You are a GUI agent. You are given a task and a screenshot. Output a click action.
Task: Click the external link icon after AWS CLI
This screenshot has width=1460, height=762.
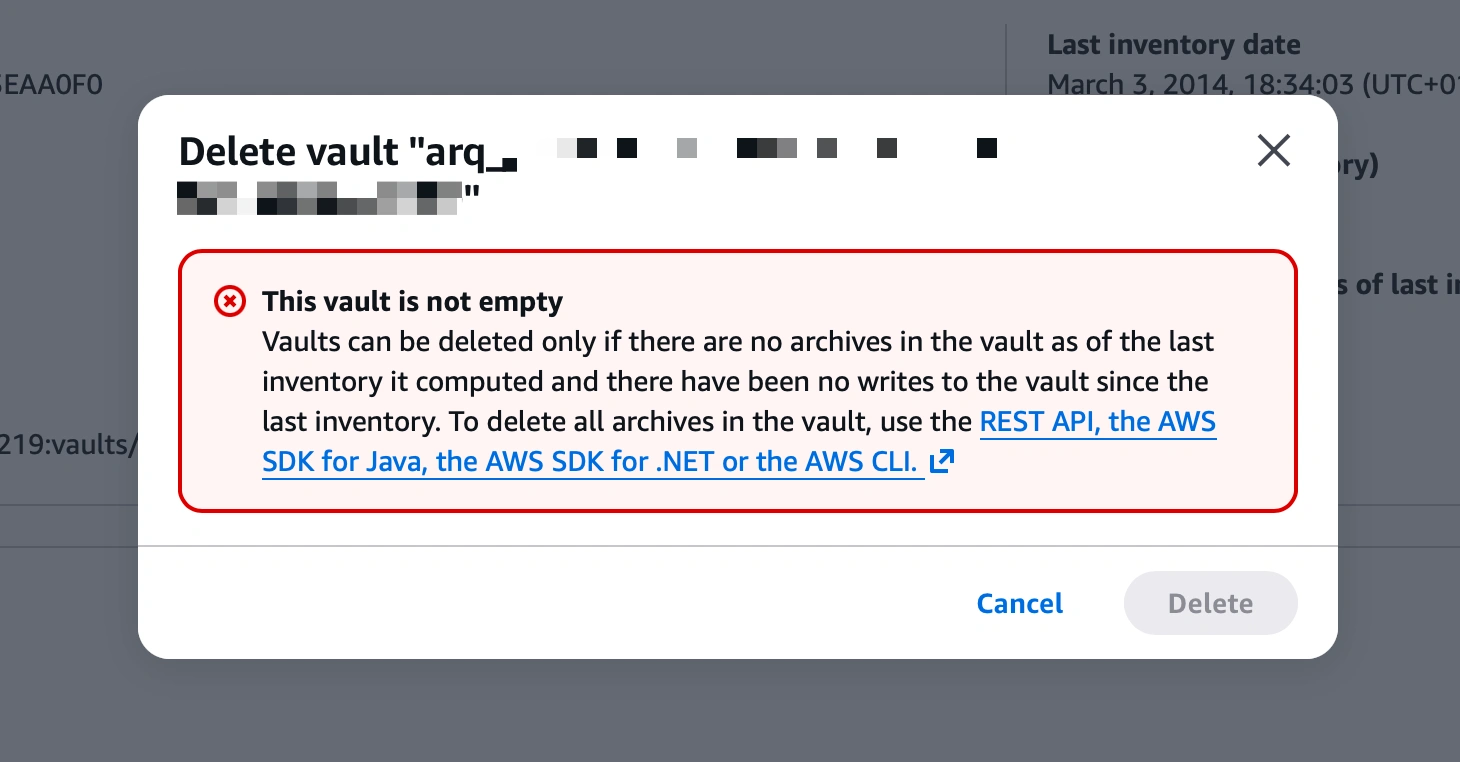942,462
